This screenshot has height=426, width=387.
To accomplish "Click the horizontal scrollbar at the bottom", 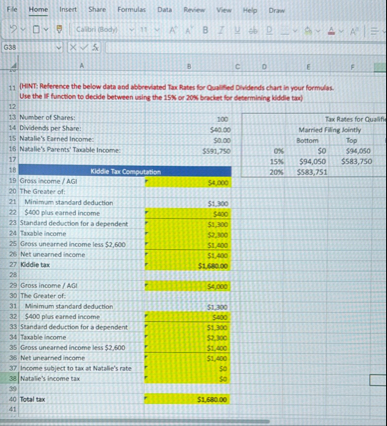I will 135,421.
